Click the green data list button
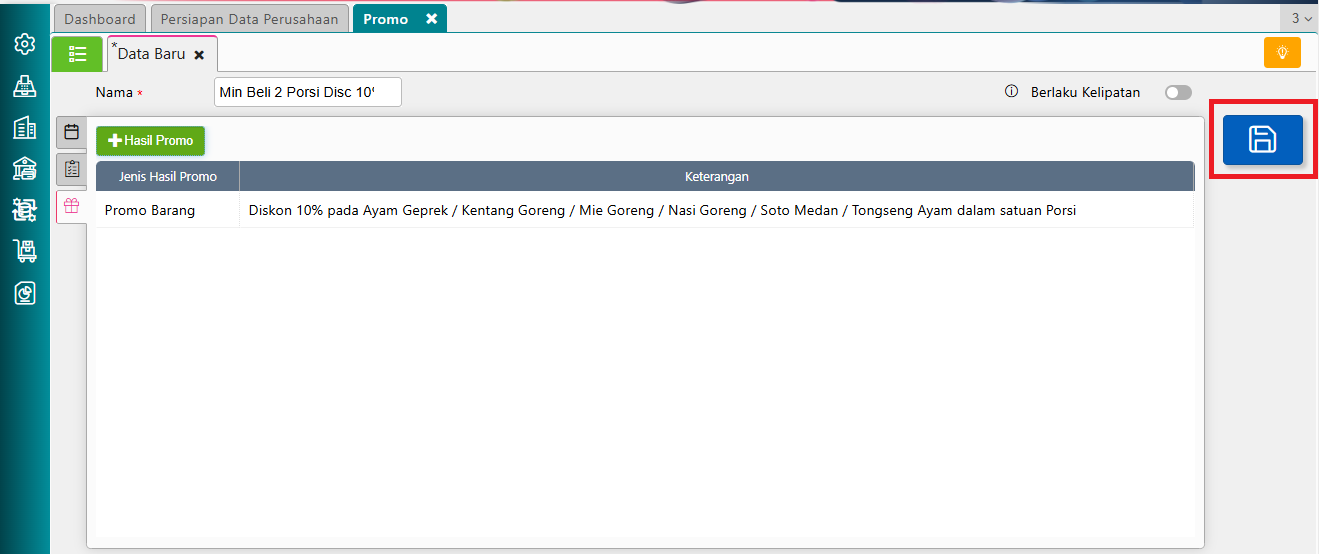 [x=77, y=54]
